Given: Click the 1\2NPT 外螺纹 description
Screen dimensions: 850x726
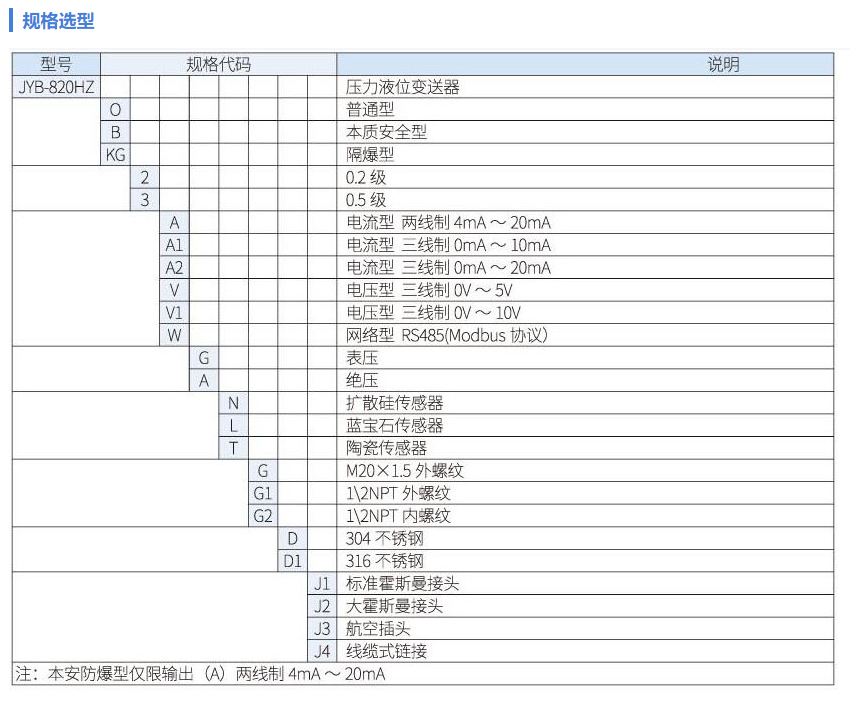Looking at the screenshot, I should coord(398,493).
